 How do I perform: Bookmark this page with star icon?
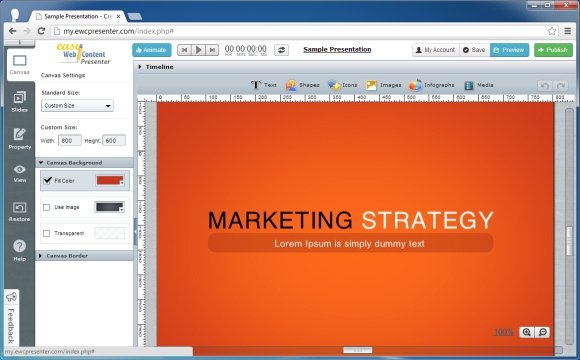point(552,31)
